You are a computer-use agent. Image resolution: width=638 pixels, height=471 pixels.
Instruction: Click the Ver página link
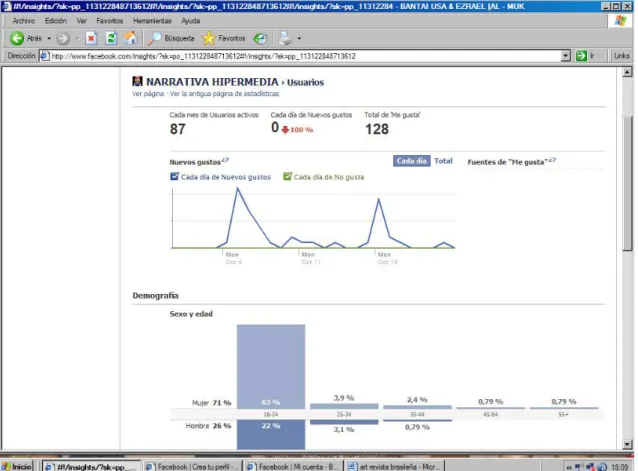(x=148, y=94)
